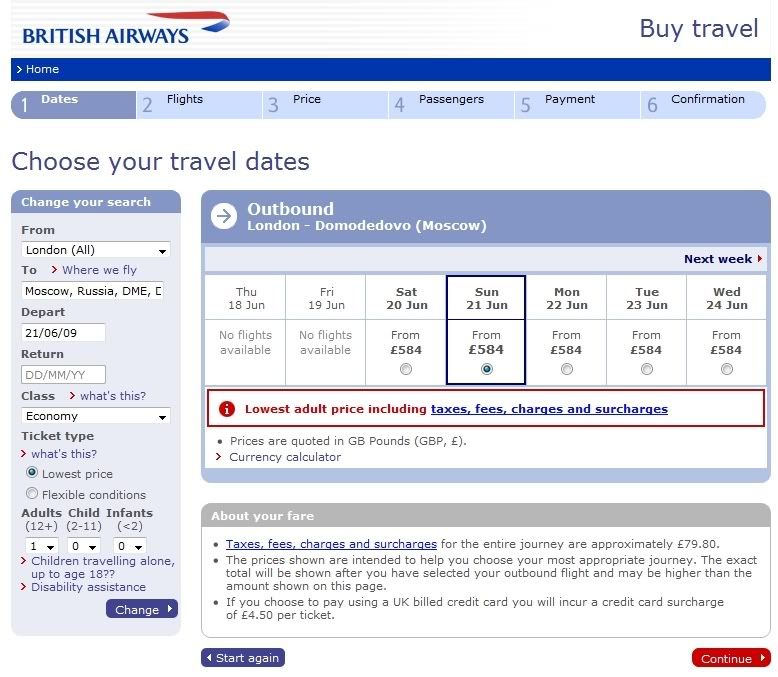This screenshot has height=677, width=778.
Task: Select the Mon 22 Jun fare radio
Action: click(567, 369)
